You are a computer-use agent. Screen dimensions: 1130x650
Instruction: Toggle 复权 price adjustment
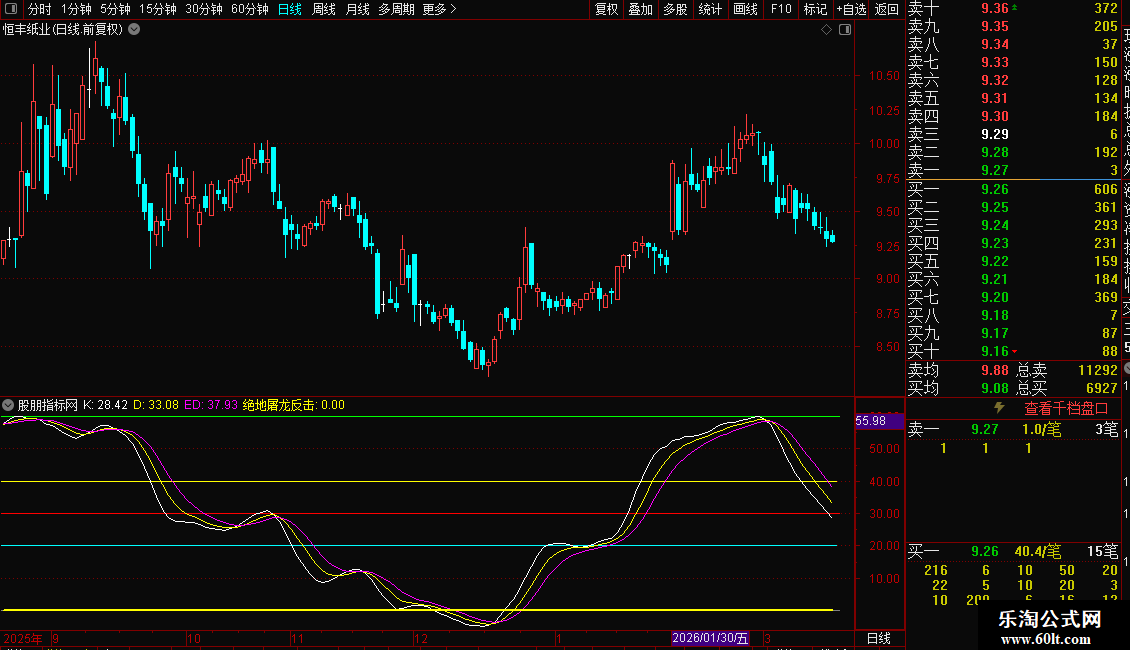607,9
